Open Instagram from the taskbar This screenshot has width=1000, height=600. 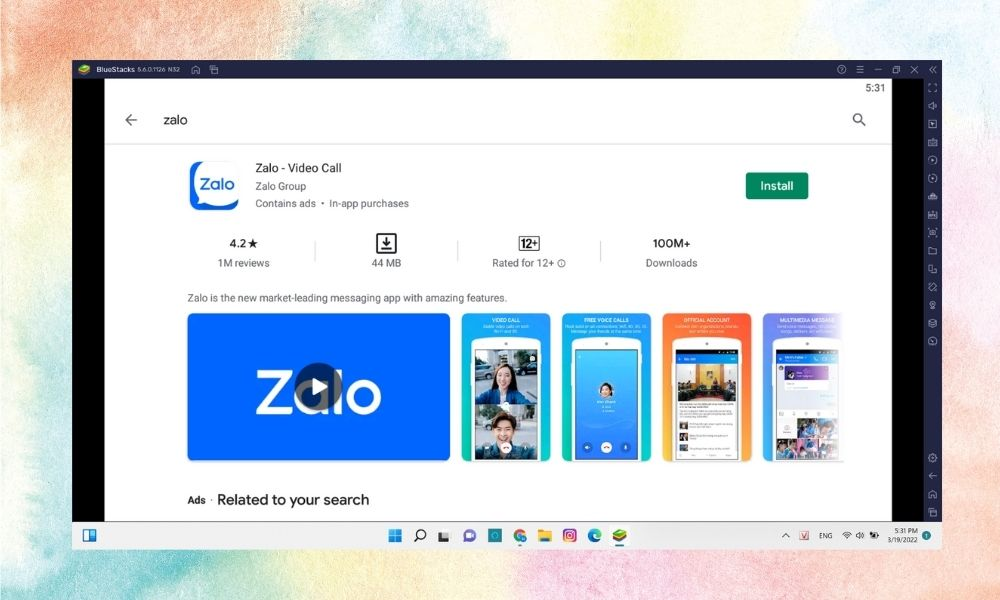click(570, 536)
